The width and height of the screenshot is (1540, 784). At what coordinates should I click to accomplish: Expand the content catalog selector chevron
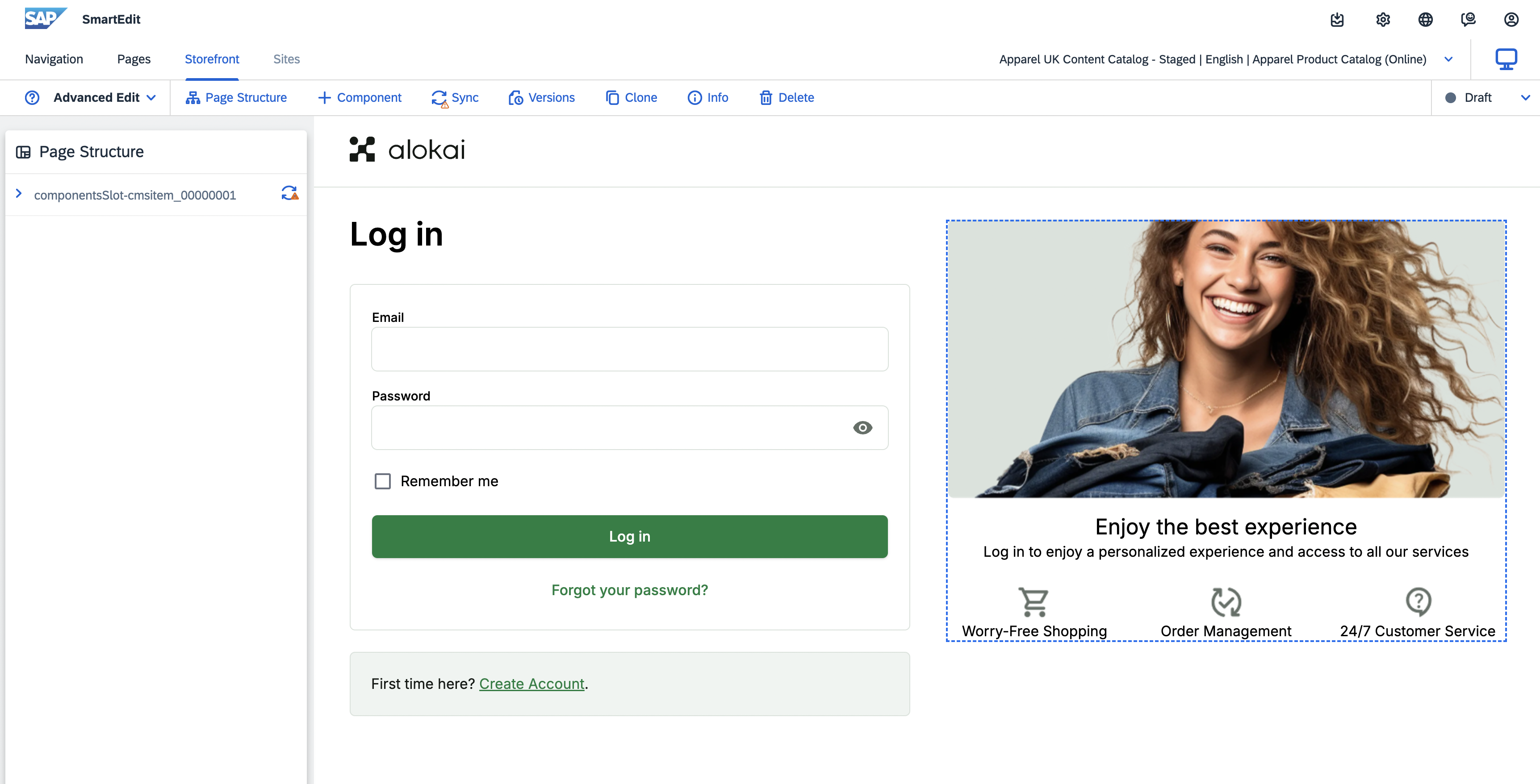[1448, 59]
